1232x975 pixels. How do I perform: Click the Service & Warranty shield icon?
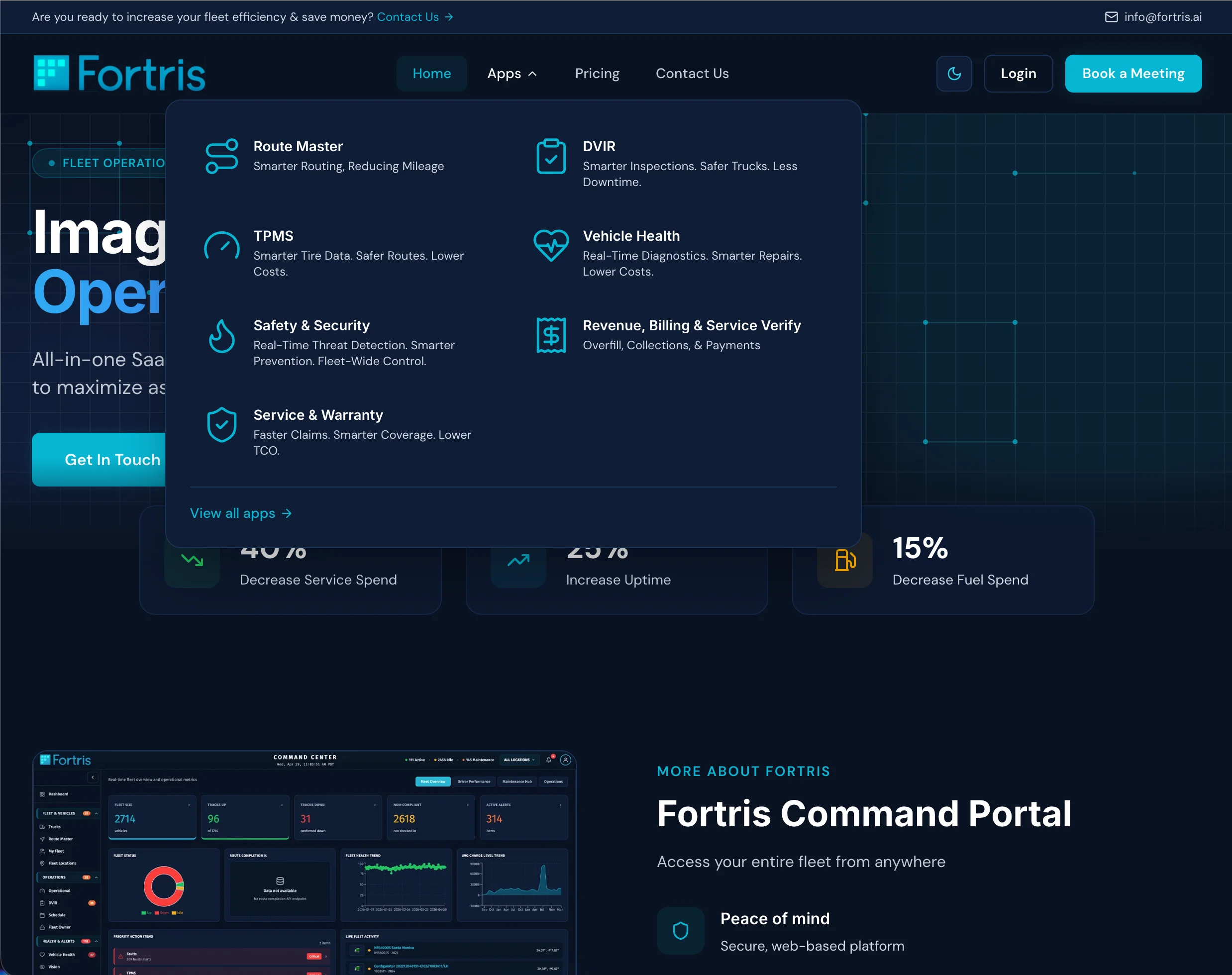221,425
